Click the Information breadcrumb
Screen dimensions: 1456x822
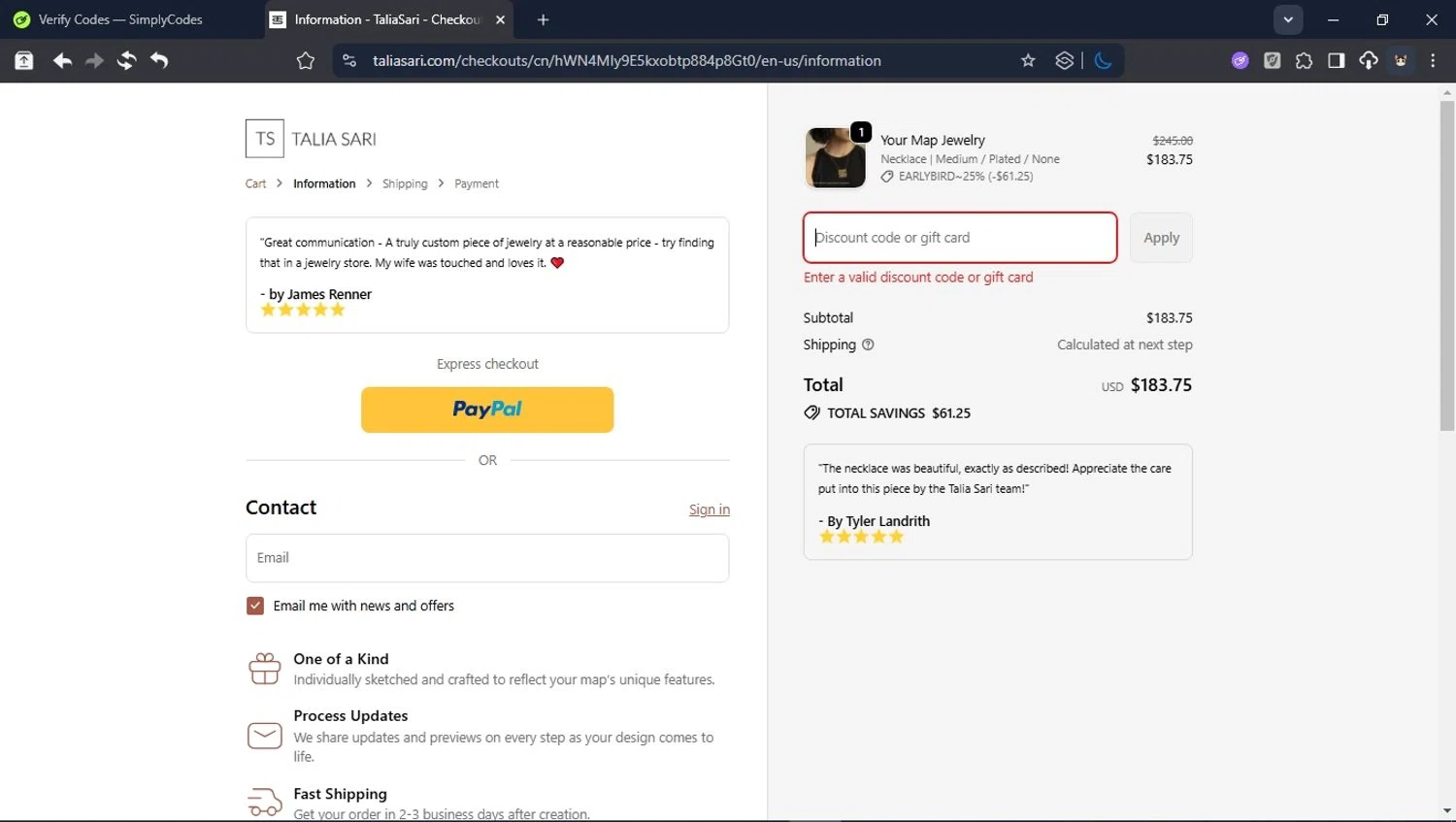tap(324, 183)
